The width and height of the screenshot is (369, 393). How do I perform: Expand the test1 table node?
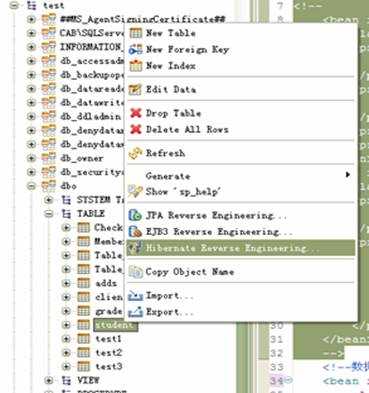coord(66,339)
